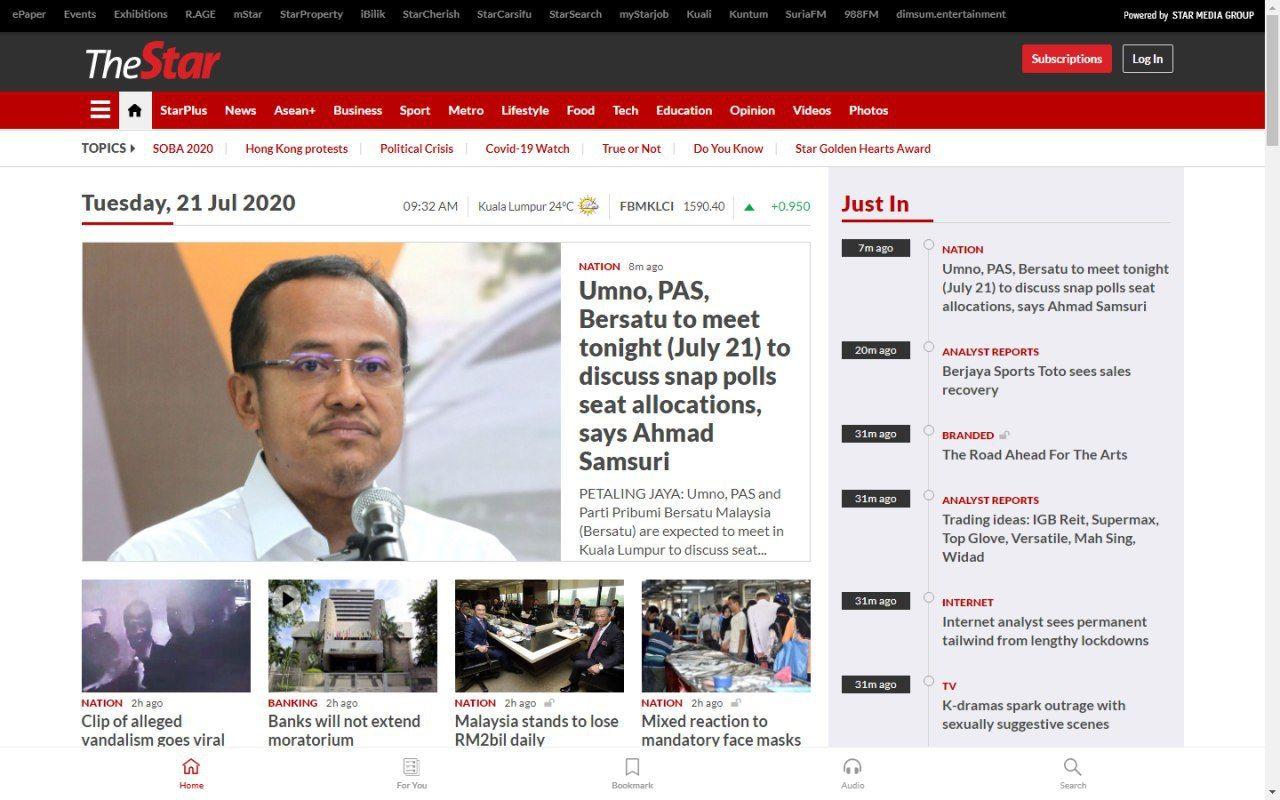Click the Home icon in bottom bar
The image size is (1280, 800).
point(191,767)
